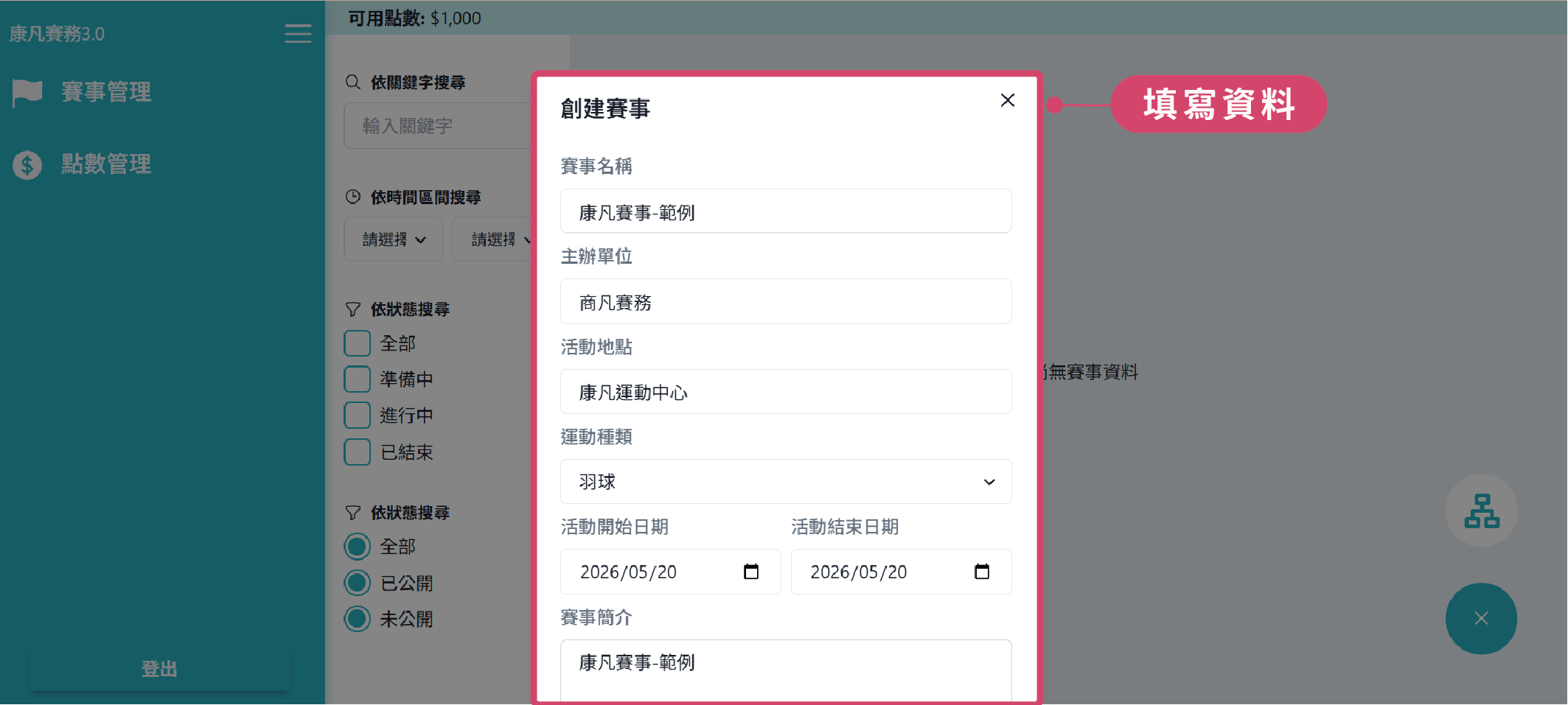This screenshot has width=1568, height=705.
Task: Open the first 請選擇 time range dropdown
Action: (x=393, y=239)
